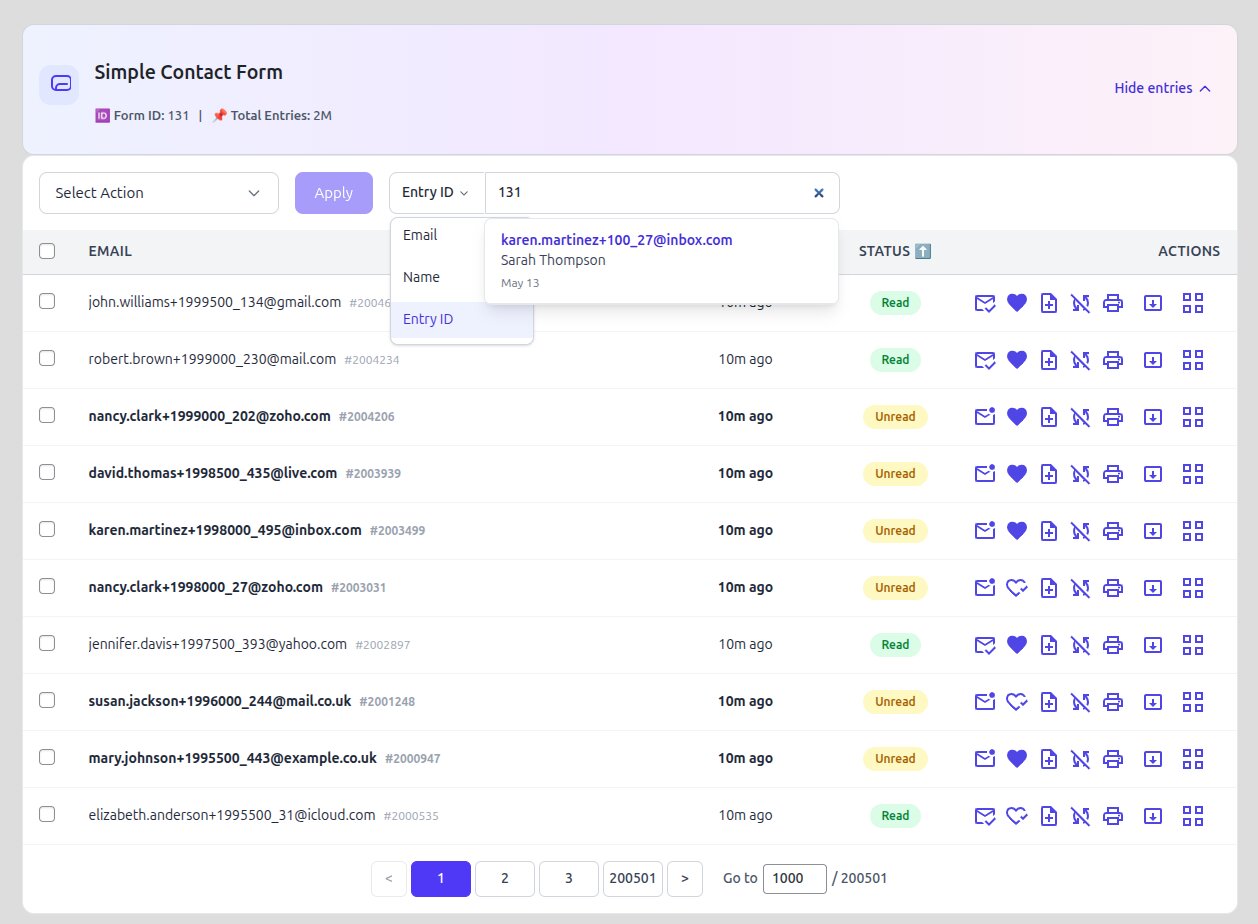This screenshot has width=1258, height=924.
Task: Check the box for mary.johnson entry
Action: point(47,758)
